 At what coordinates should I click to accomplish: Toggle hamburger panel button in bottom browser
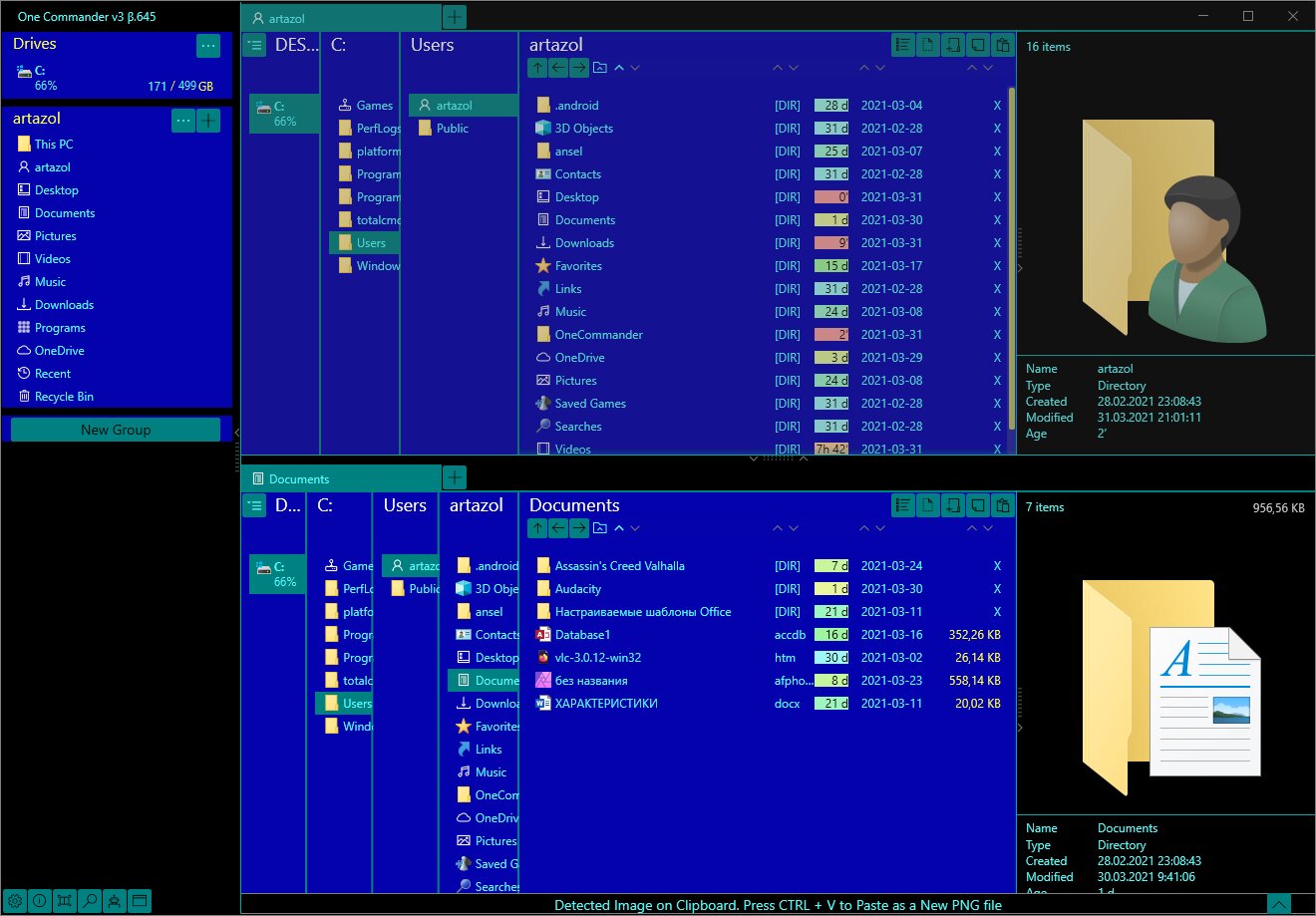tap(254, 505)
